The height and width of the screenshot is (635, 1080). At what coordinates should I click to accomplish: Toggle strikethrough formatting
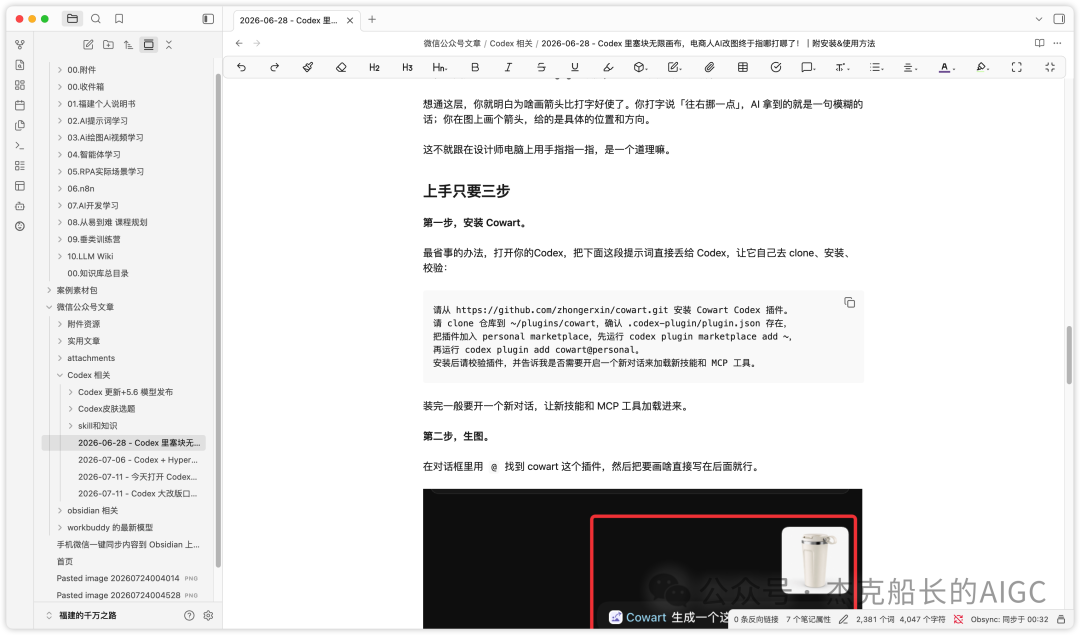pos(541,67)
